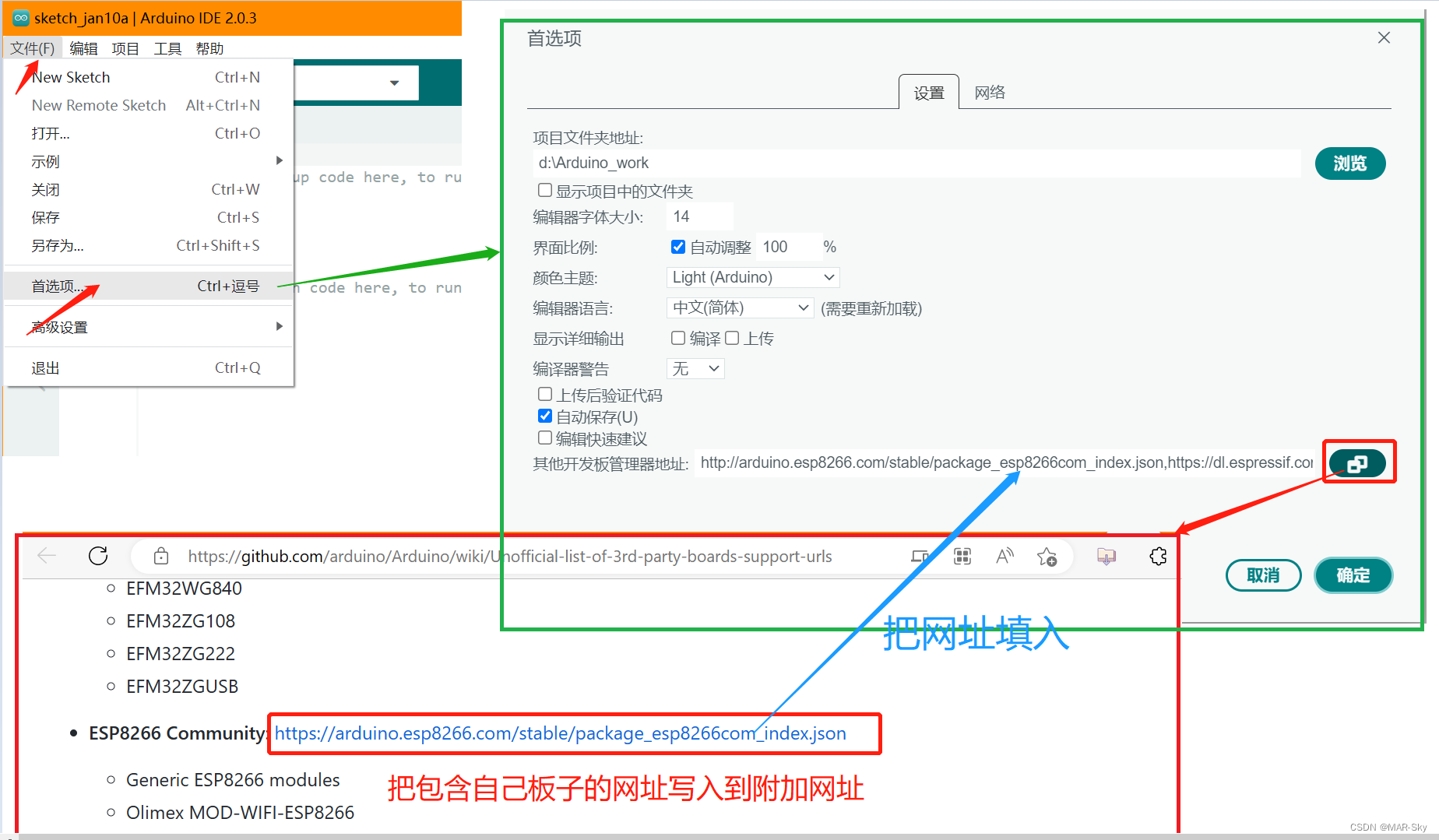This screenshot has height=840, width=1439.
Task: Select the ESP8266 Community heading text
Action: [x=178, y=733]
